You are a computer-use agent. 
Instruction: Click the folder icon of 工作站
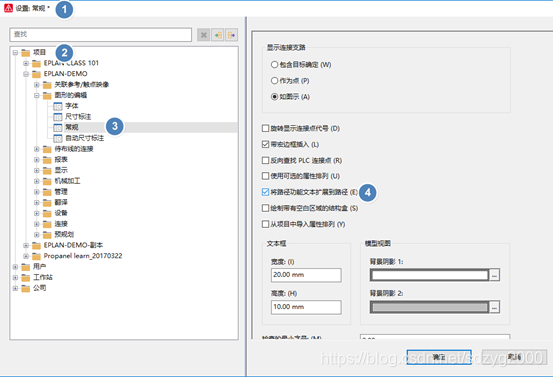coord(26,278)
